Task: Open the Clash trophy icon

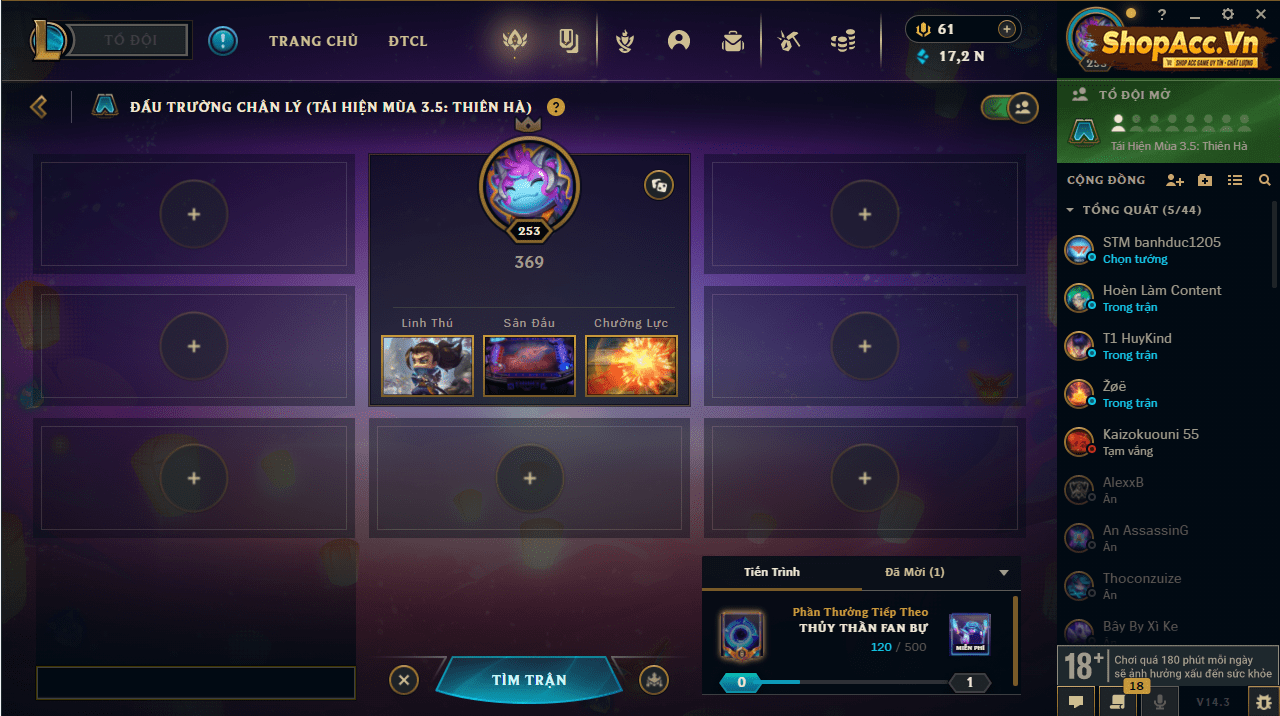Action: click(x=625, y=41)
